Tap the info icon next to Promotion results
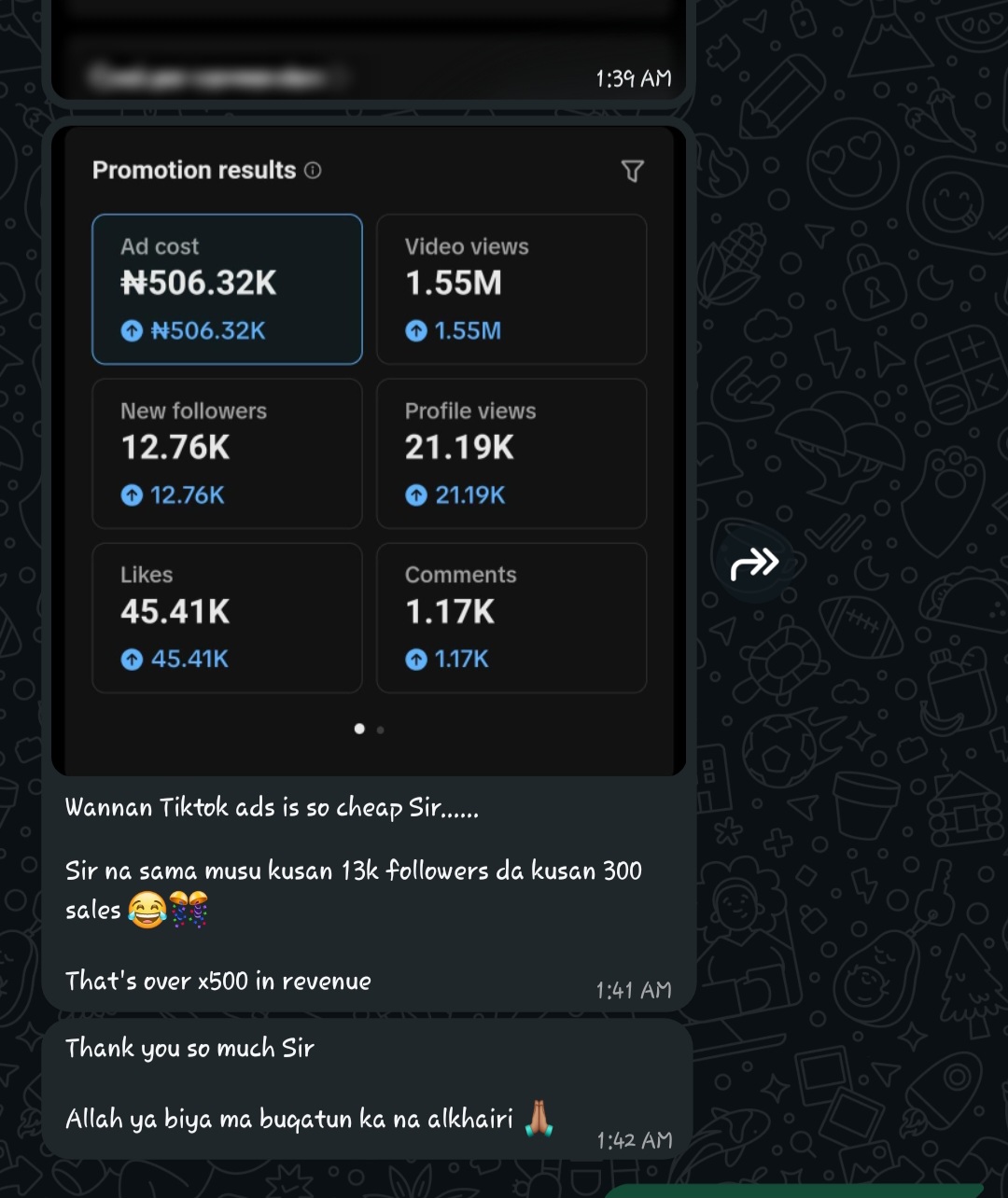The image size is (1008, 1198). 314,170
